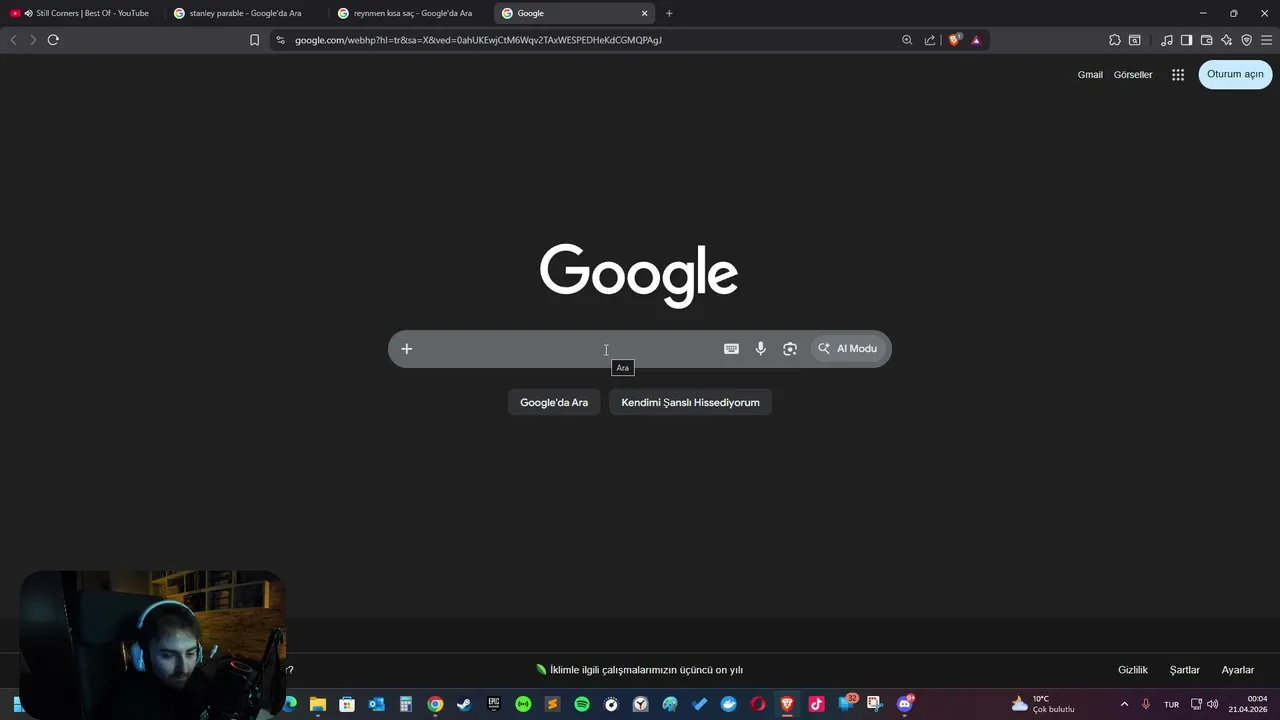Bookmark this page
Image resolution: width=1280 pixels, height=720 pixels.
[254, 40]
